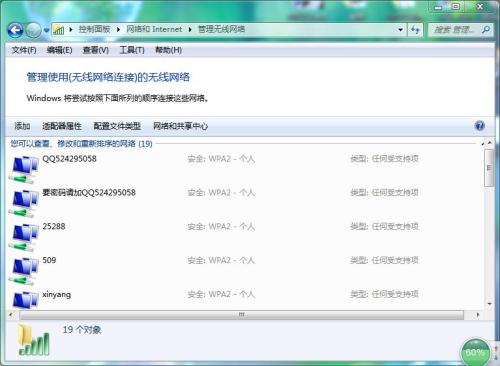
Task: Click the network name 25288
Action: (x=54, y=226)
